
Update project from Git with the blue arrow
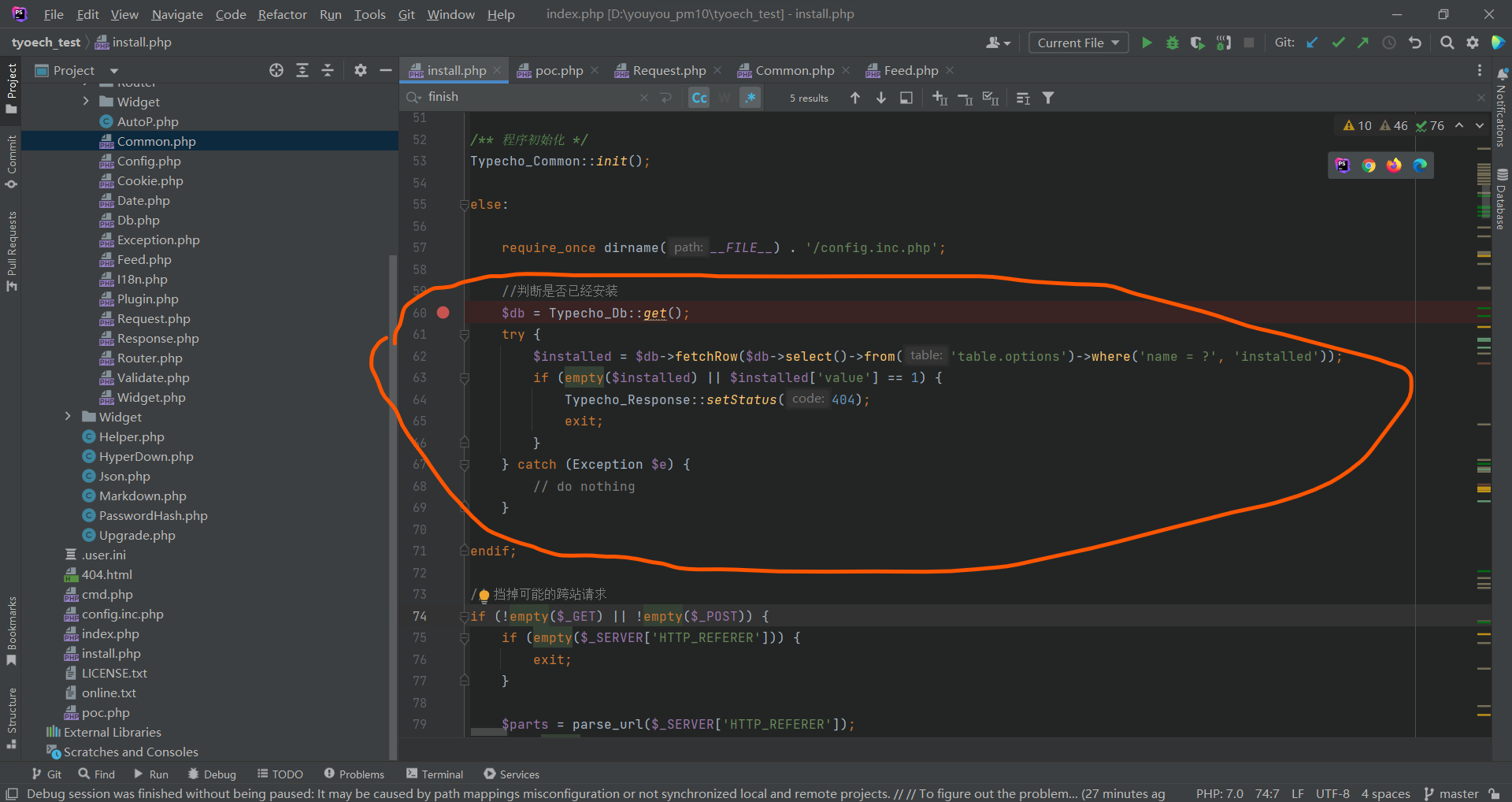pos(1312,43)
